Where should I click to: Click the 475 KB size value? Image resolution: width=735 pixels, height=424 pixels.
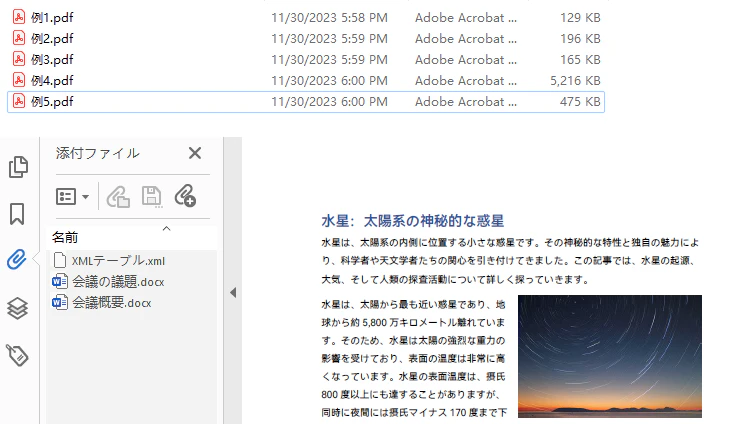580,102
